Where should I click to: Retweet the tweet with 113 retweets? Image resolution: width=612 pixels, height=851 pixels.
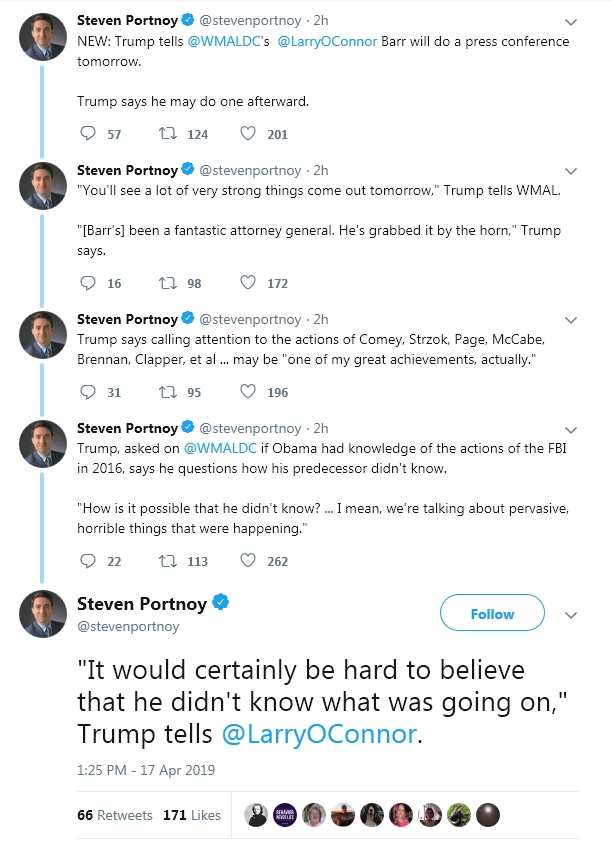click(x=168, y=561)
